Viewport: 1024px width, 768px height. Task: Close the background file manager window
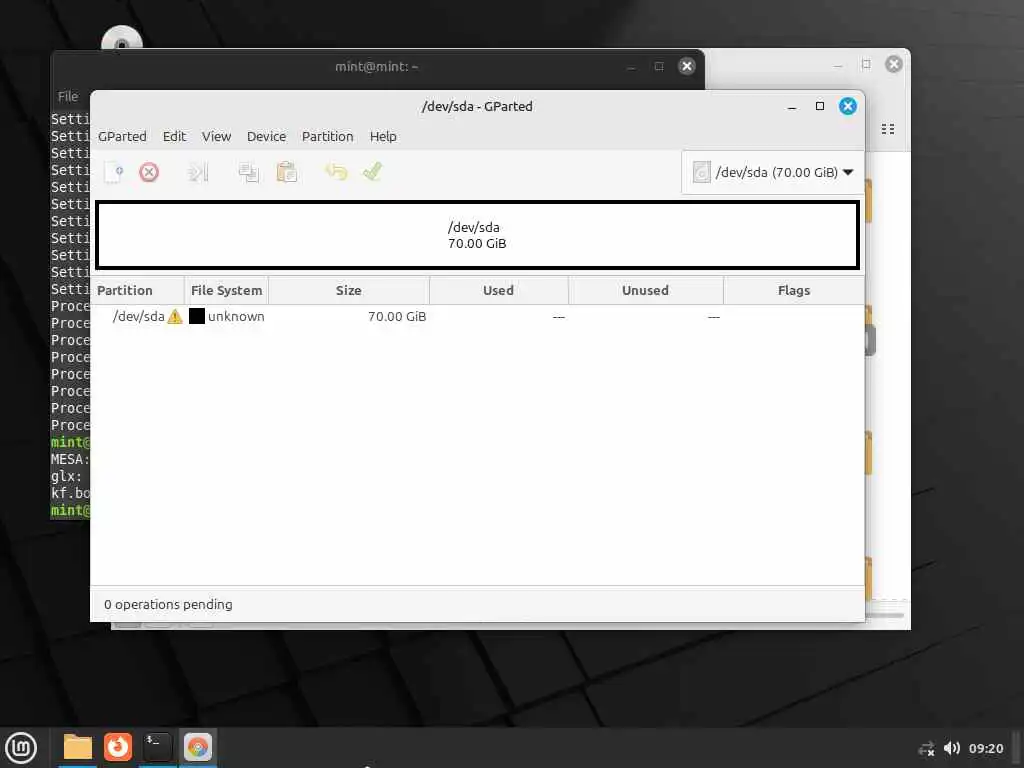coord(894,64)
